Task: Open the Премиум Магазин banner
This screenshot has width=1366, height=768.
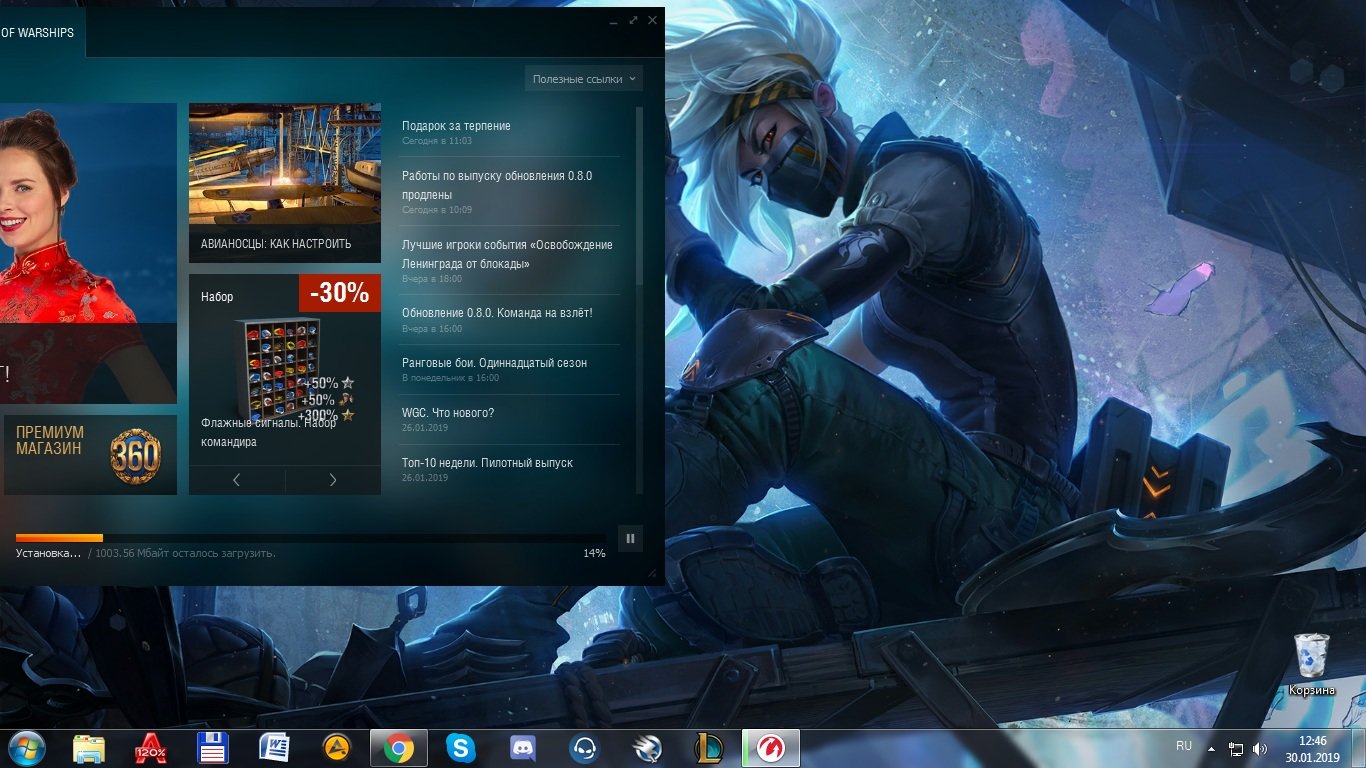Action: coord(89,455)
